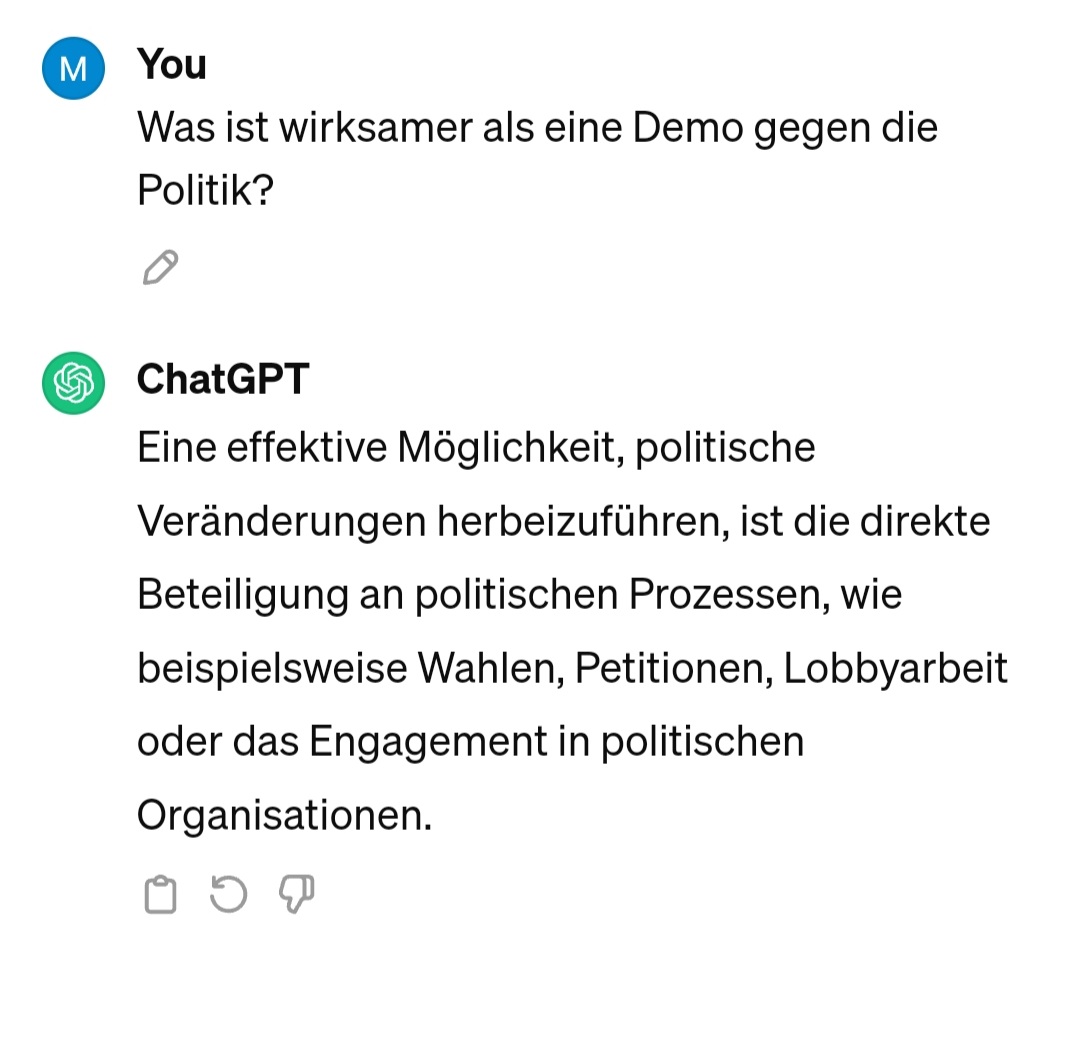Viewport: 1080px width, 1054px height.
Task: Click the blue M user avatar
Action: pos(73,68)
